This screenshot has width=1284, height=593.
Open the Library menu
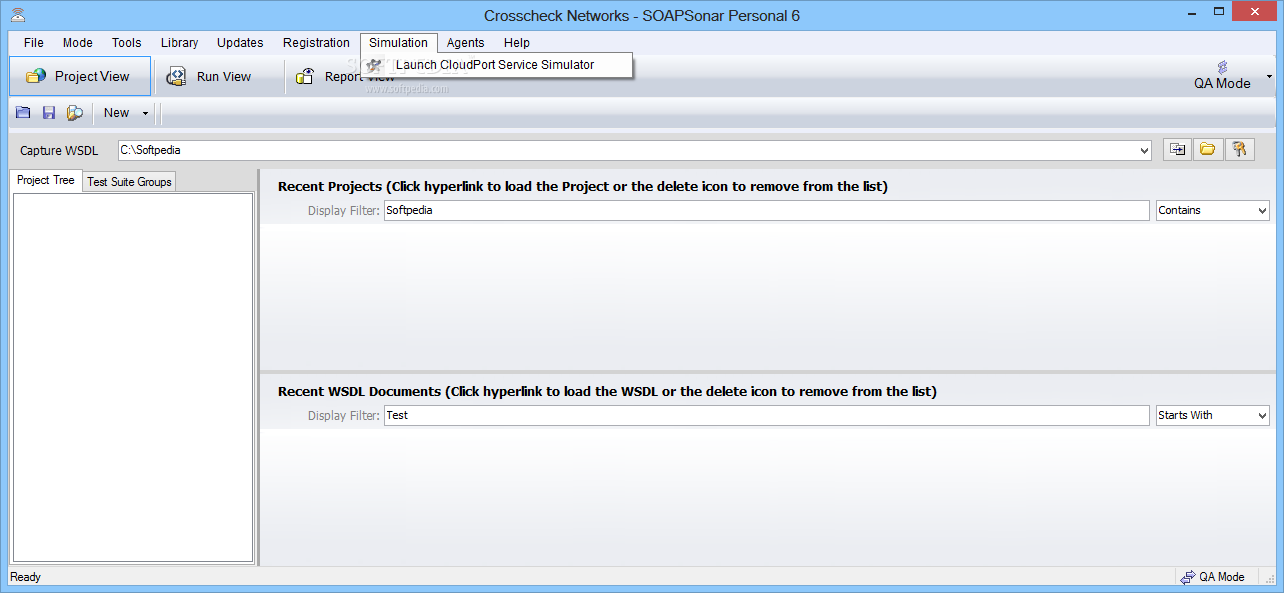pyautogui.click(x=180, y=43)
